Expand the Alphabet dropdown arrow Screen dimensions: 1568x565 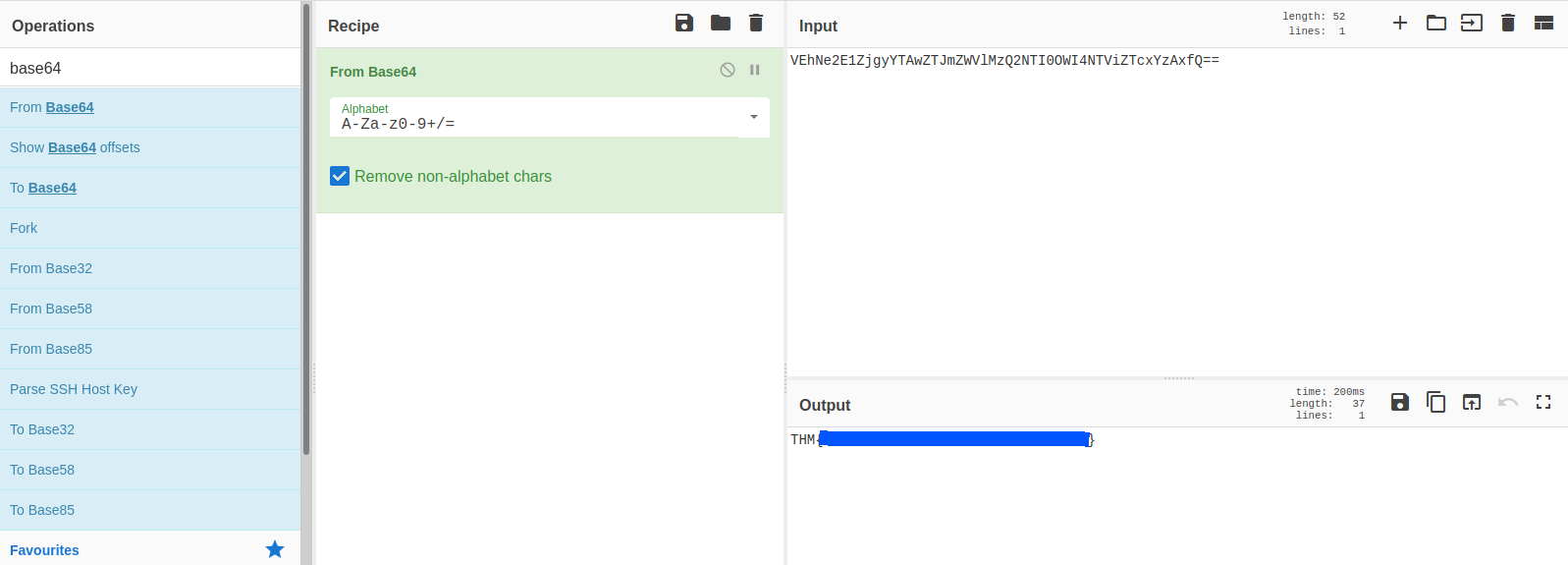tap(754, 117)
